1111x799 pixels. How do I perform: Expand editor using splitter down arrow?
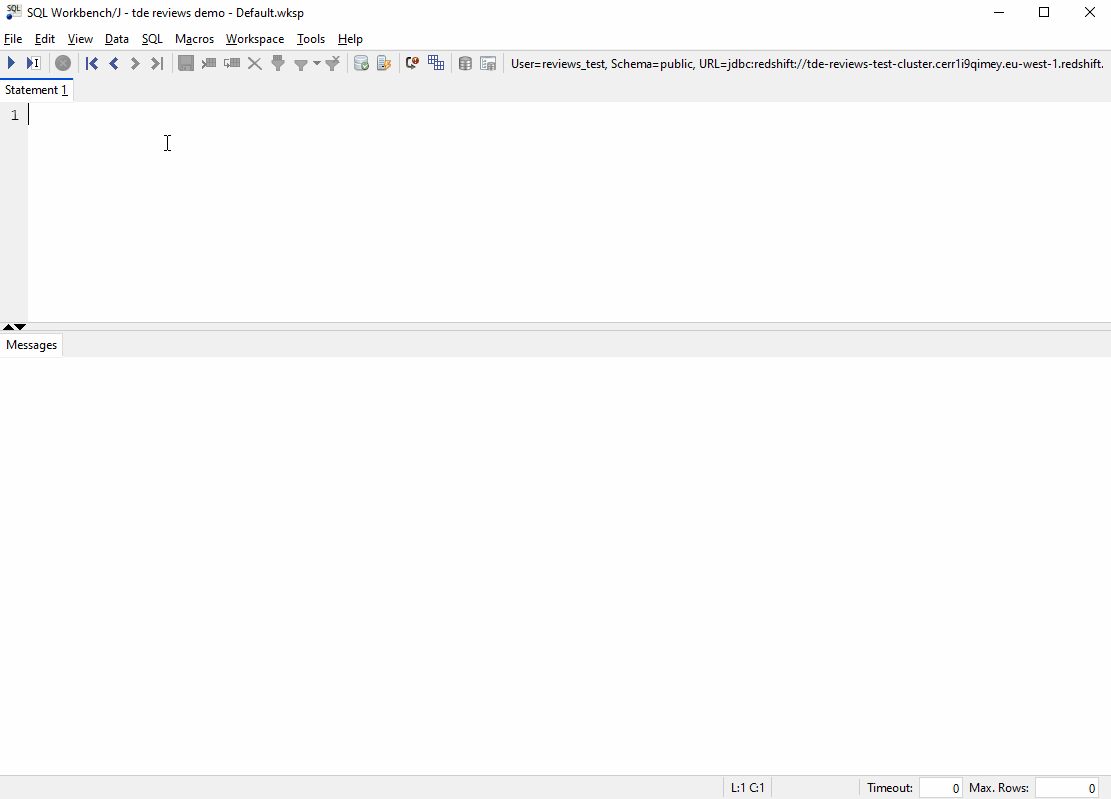(x=20, y=327)
